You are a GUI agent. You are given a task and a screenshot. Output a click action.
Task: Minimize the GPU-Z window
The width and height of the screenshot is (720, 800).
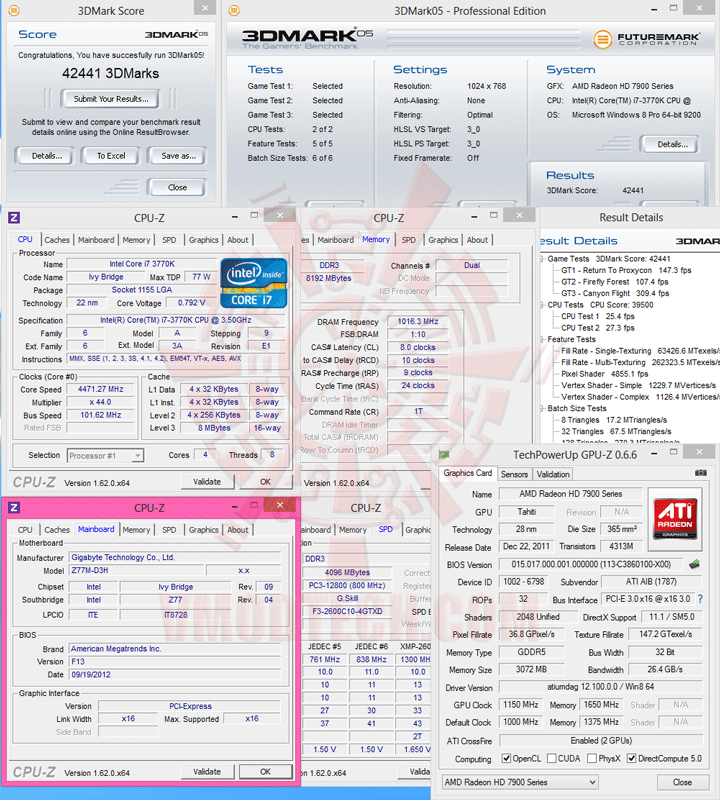654,454
